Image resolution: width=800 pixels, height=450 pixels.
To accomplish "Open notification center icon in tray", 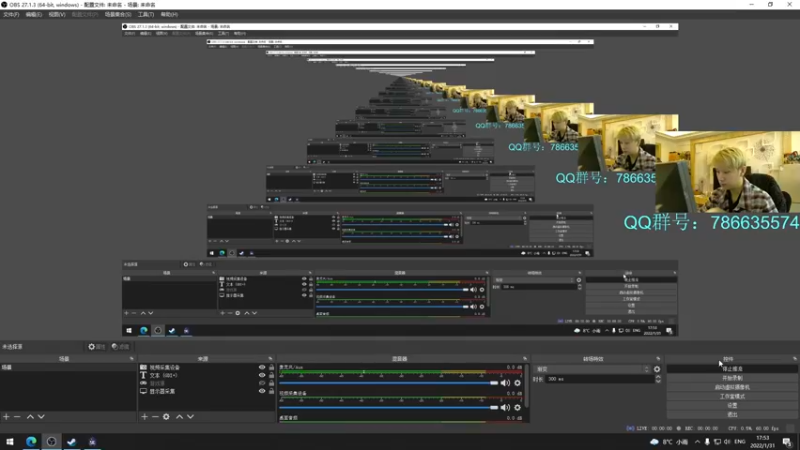I will (787, 442).
